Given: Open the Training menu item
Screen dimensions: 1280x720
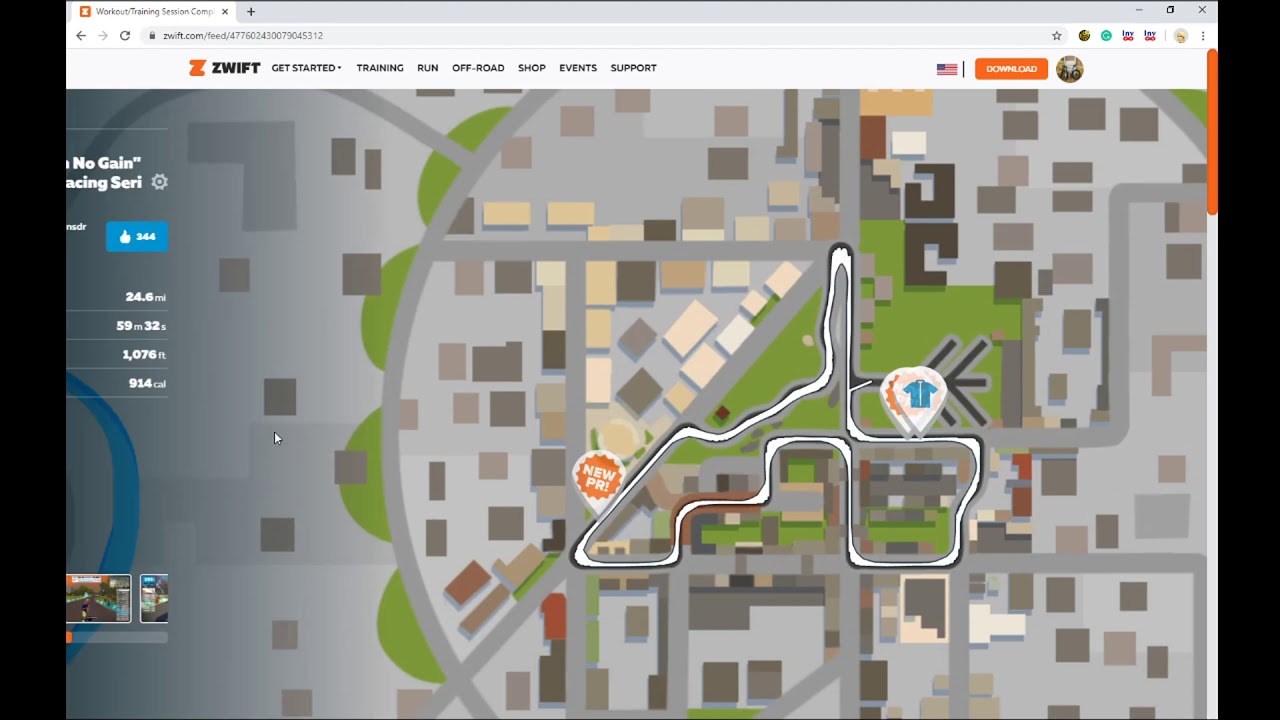Looking at the screenshot, I should (380, 68).
